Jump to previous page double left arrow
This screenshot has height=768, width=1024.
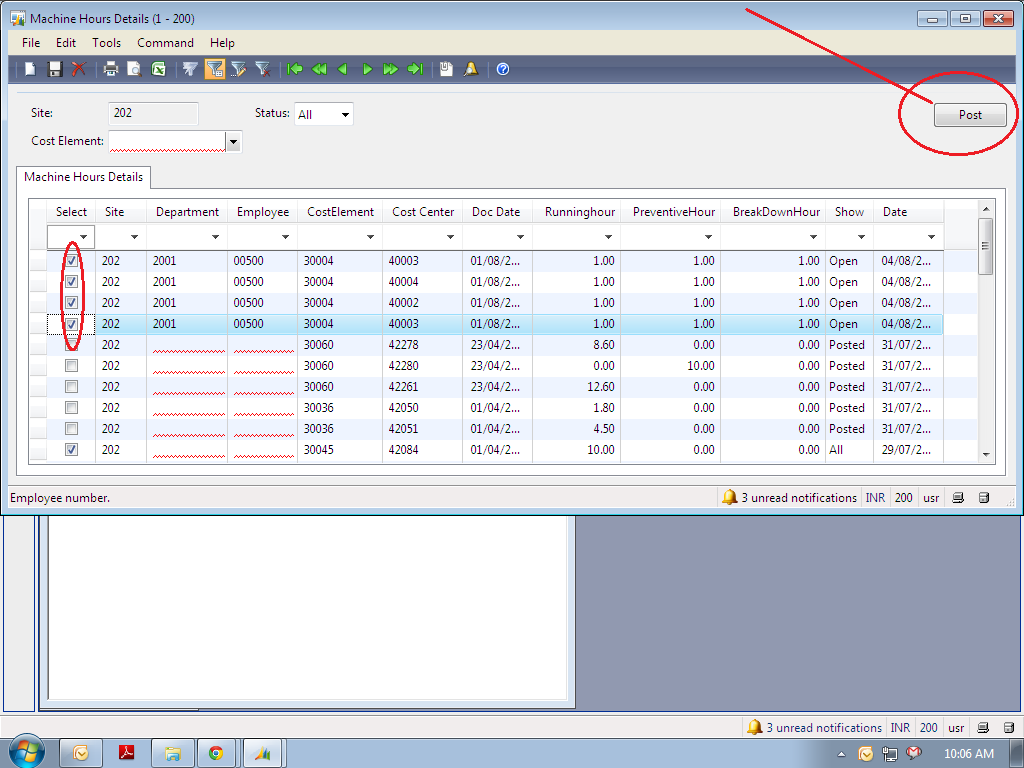[x=319, y=69]
